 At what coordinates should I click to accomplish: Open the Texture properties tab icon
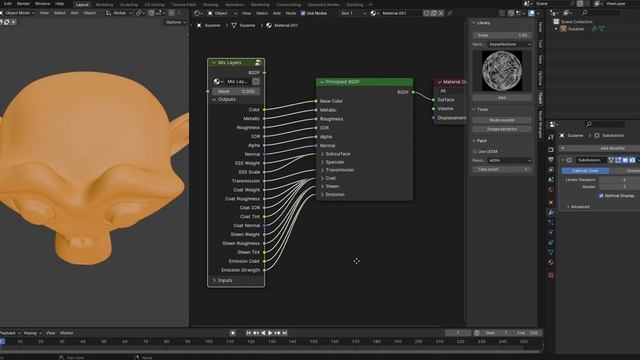pyautogui.click(x=551, y=275)
